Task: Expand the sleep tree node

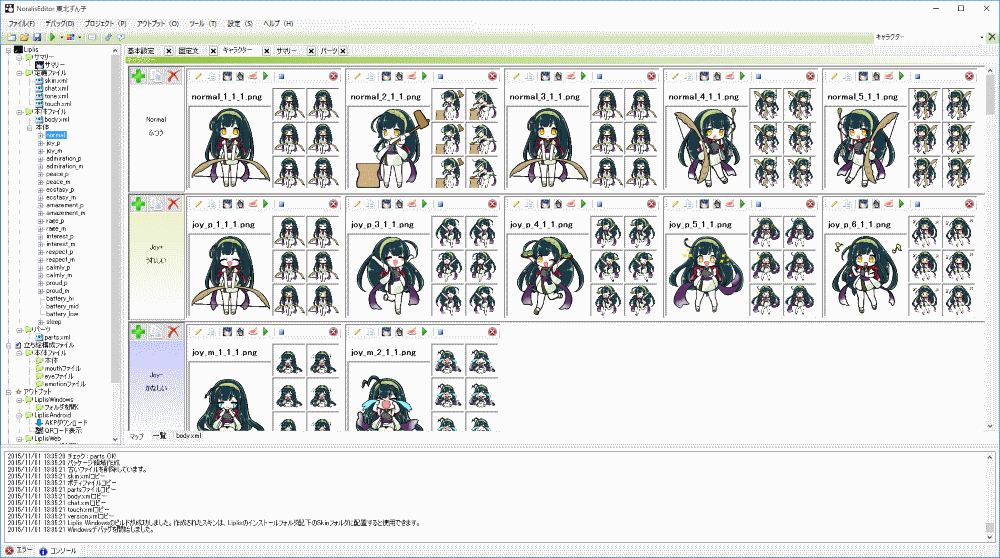Action: [39, 322]
